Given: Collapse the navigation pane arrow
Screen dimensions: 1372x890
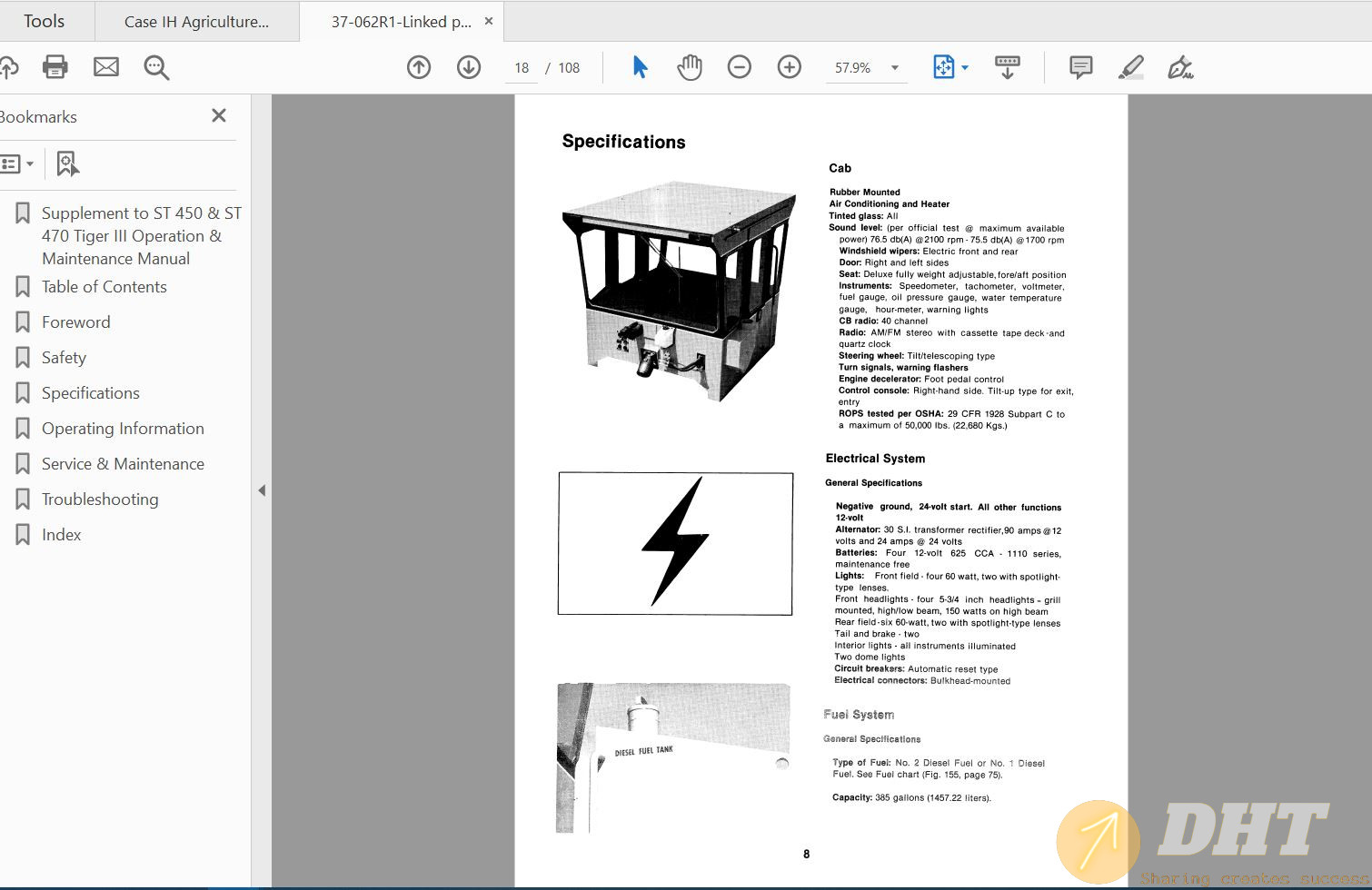Looking at the screenshot, I should (262, 490).
